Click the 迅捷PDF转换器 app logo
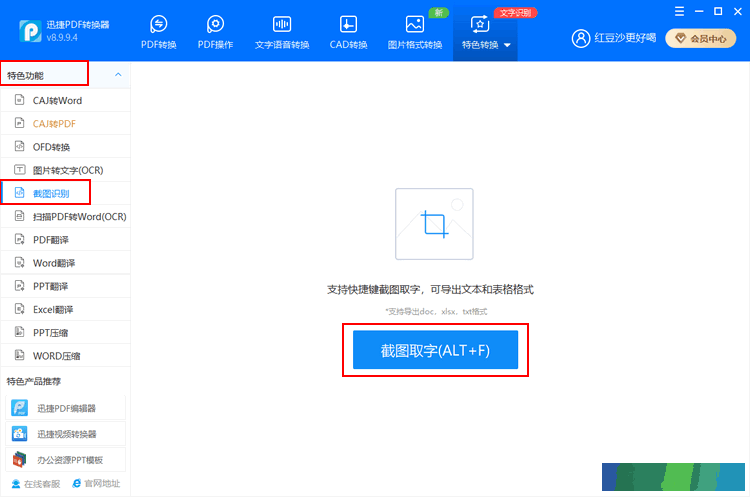Image resolution: width=750 pixels, height=497 pixels. pos(30,31)
